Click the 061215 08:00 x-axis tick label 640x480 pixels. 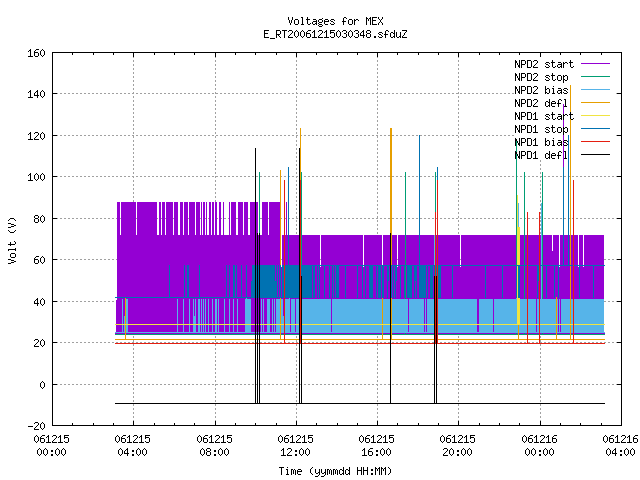(214, 446)
